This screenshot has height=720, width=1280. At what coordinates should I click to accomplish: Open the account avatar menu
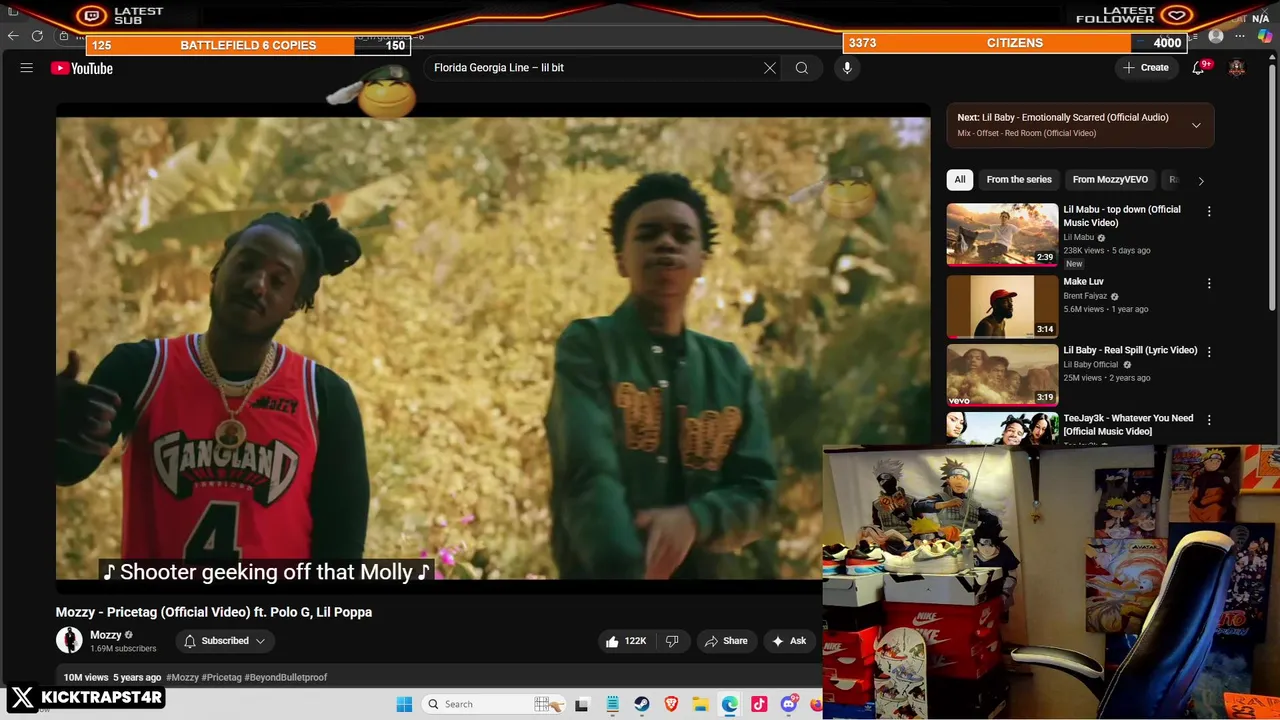click(1237, 68)
